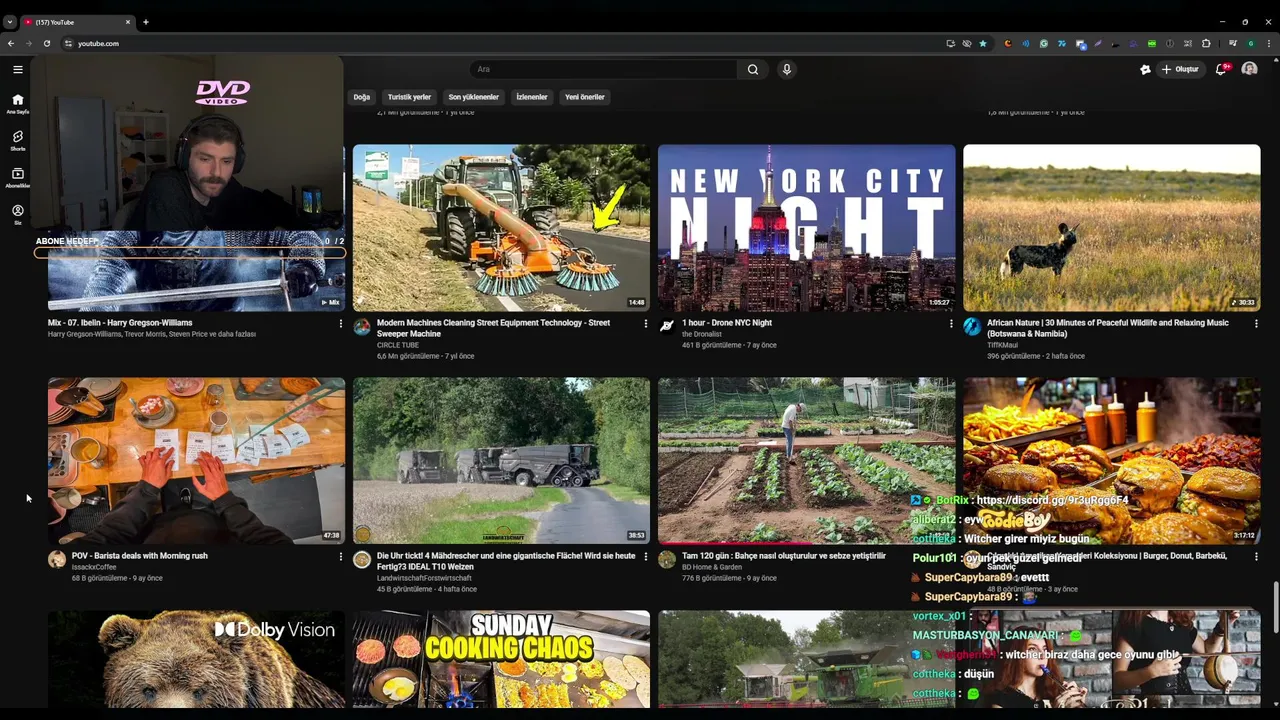Screen dimensions: 1280x720
Task: Select the Son yüklenenler filter chip
Action: coord(473,97)
